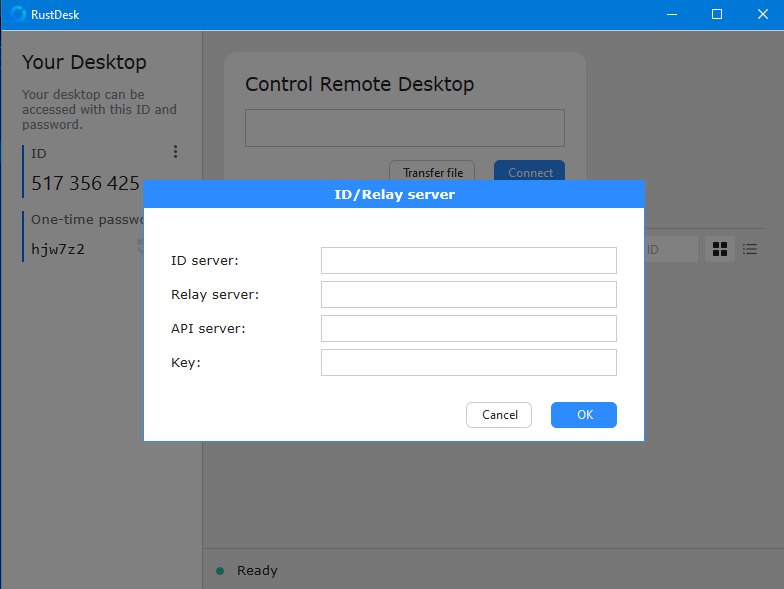784x589 pixels.
Task: Click the RustDesk logo in the title bar
Action: click(18, 14)
